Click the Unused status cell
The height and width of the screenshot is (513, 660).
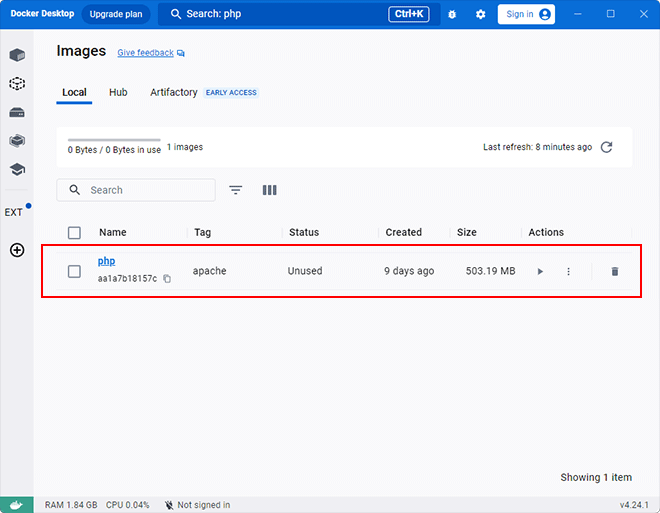click(x=305, y=271)
